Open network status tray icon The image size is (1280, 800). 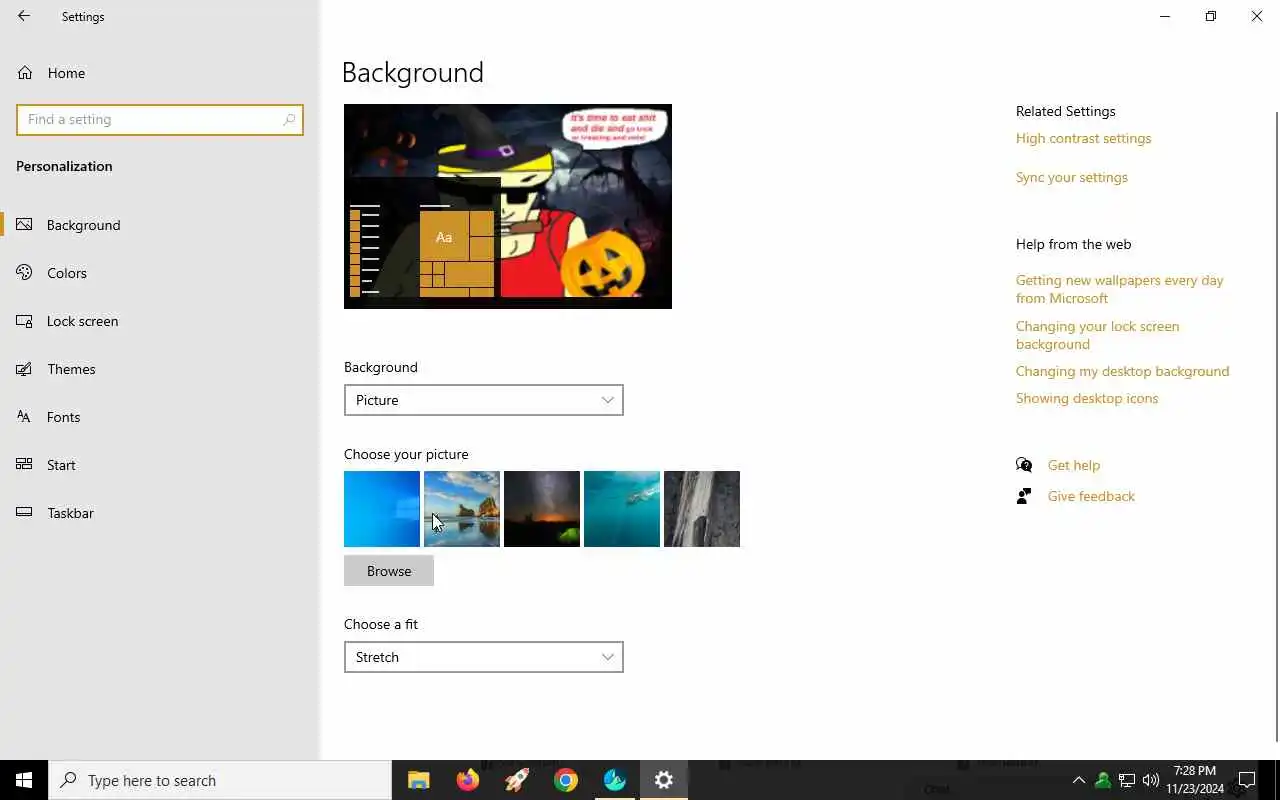(1127, 780)
